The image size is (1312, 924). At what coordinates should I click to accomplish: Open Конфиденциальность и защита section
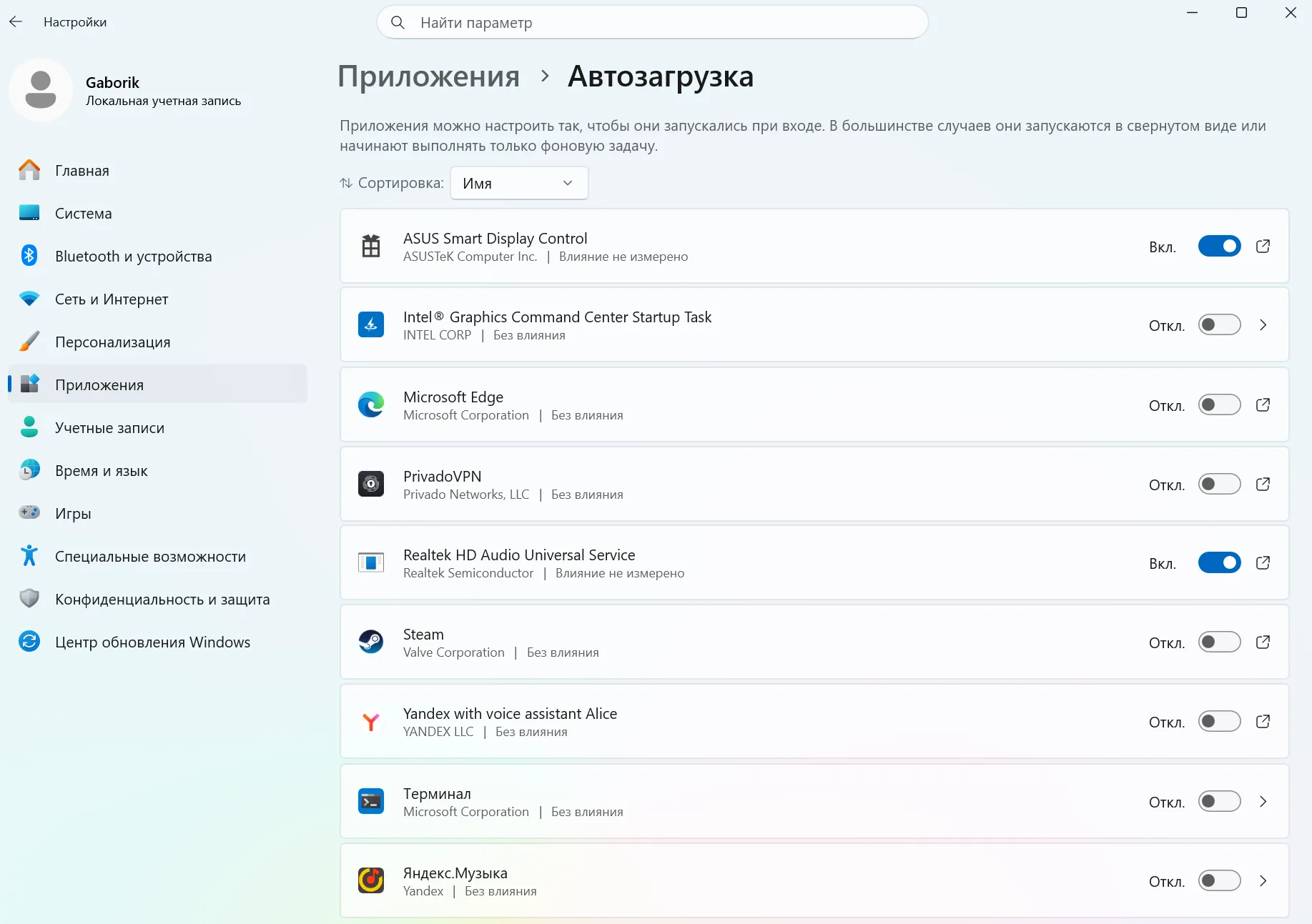[157, 600]
